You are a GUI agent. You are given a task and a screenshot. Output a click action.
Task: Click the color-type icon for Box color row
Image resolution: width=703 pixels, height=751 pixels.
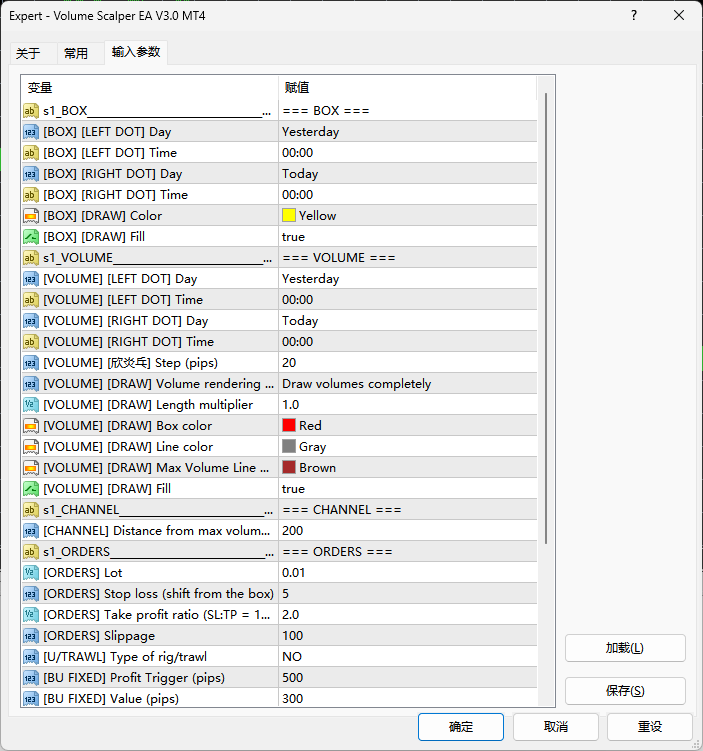click(x=31, y=426)
